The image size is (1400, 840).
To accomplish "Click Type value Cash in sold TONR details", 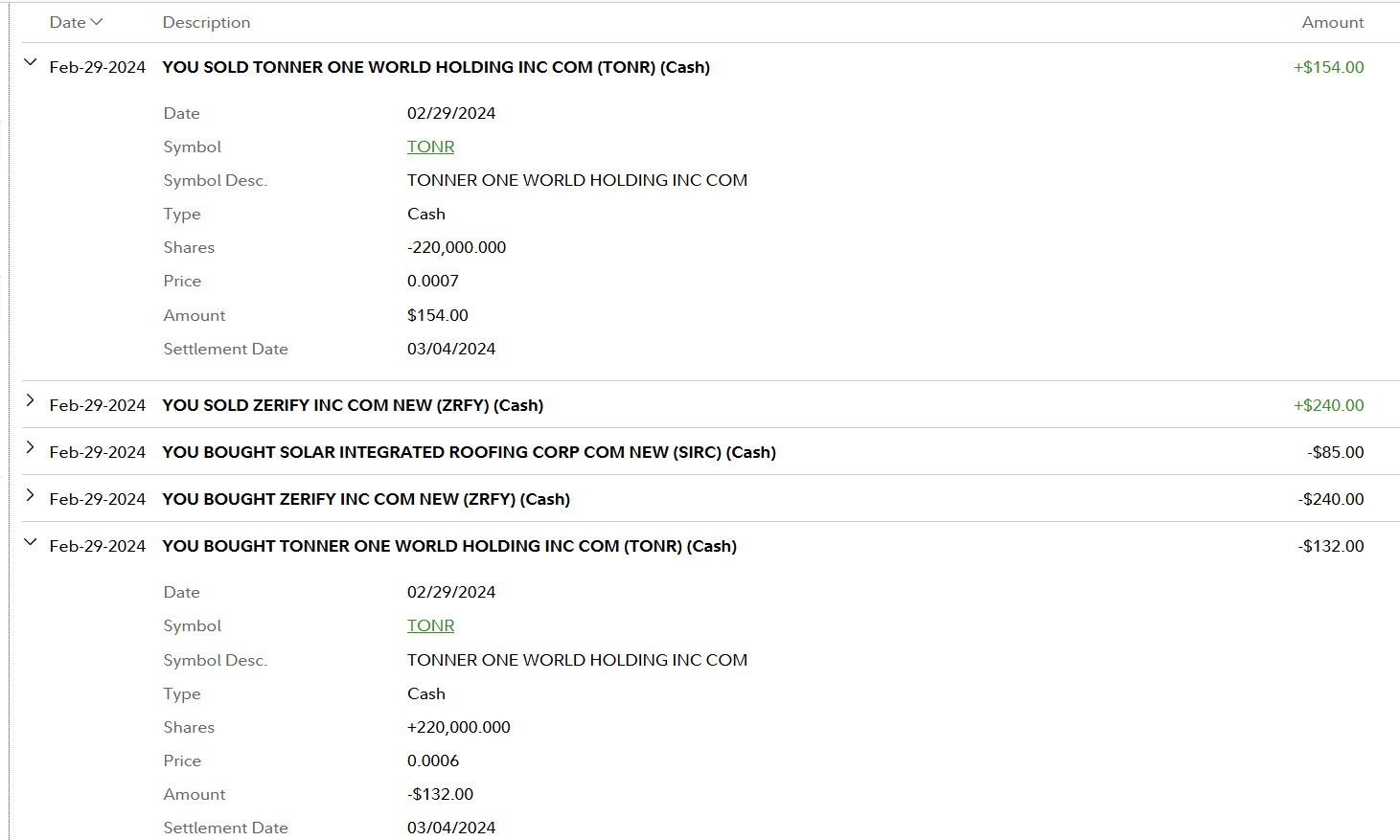I will (x=426, y=214).
